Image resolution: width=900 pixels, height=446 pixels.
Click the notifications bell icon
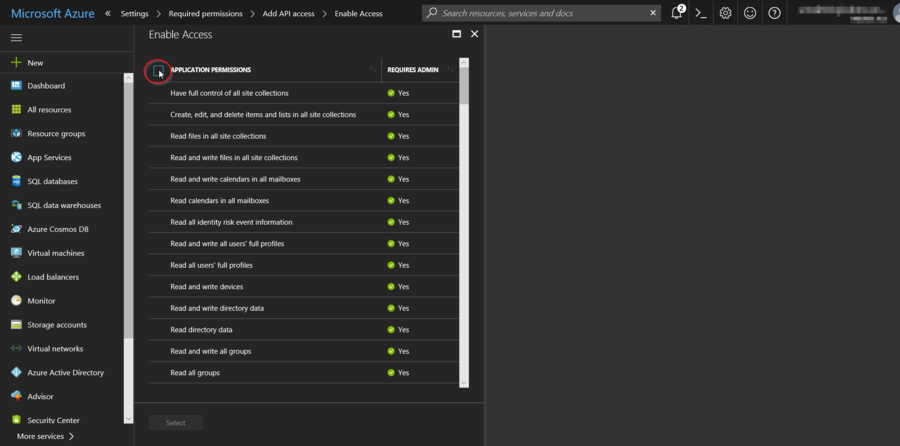pyautogui.click(x=677, y=13)
